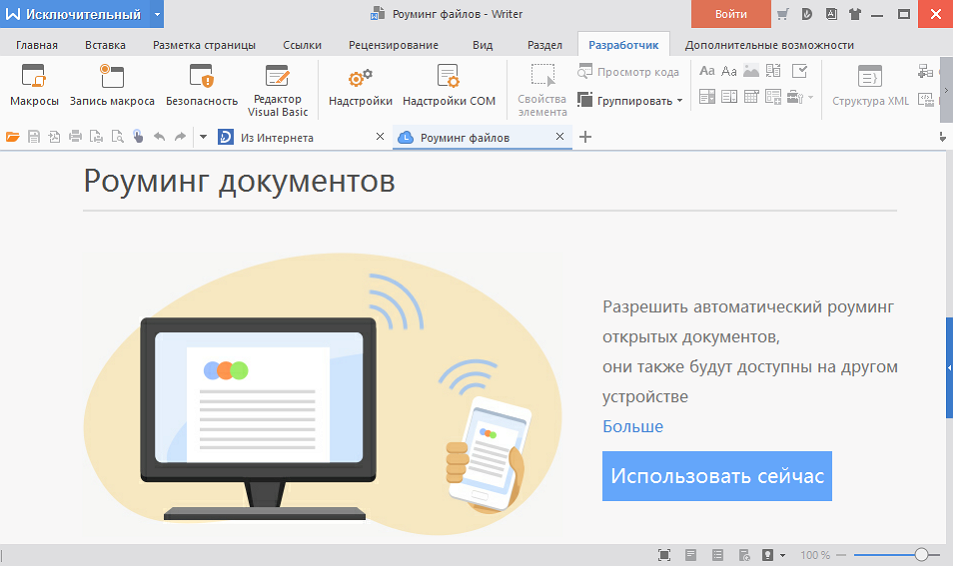
Task: Open print preview magnifier icon
Action: (117, 137)
